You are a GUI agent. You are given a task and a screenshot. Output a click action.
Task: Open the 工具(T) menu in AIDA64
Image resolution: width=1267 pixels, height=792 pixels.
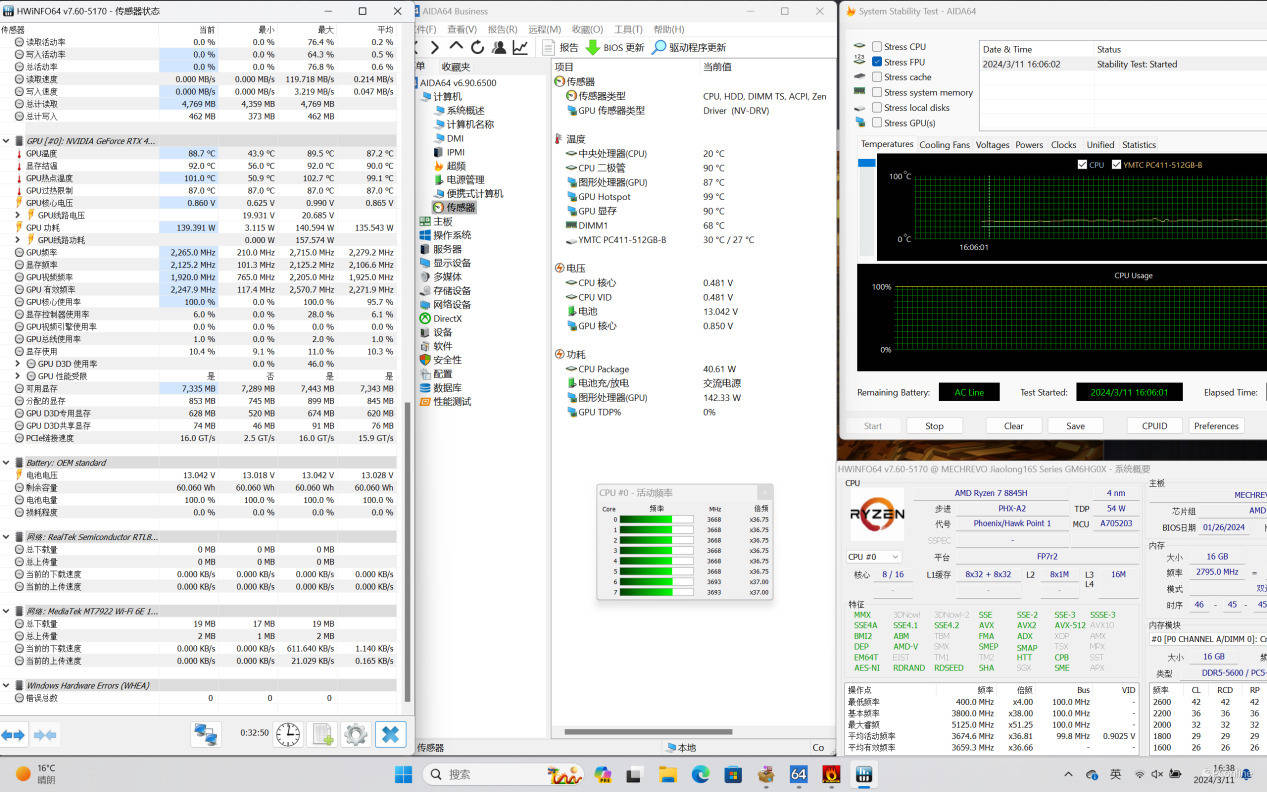click(628, 29)
